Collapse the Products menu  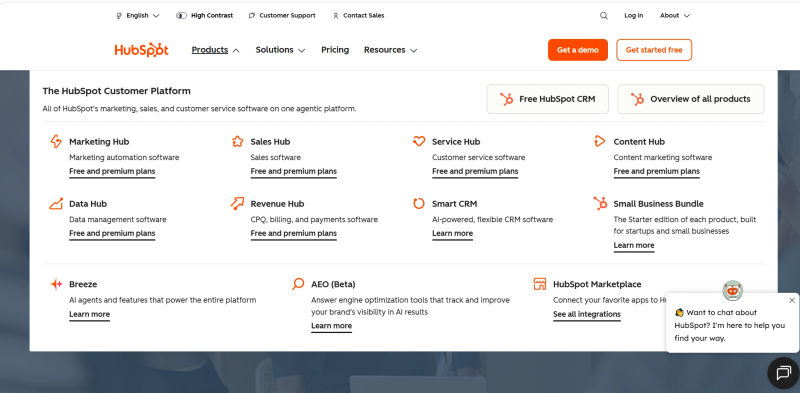[x=215, y=50]
